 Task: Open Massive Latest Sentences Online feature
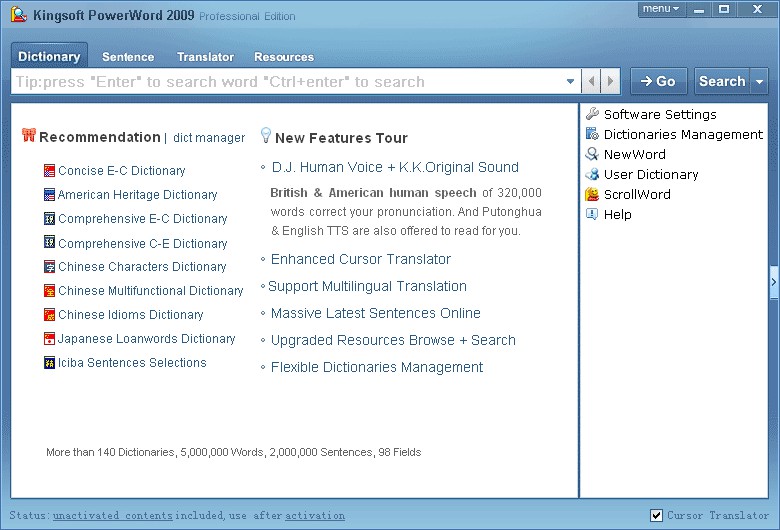(376, 313)
